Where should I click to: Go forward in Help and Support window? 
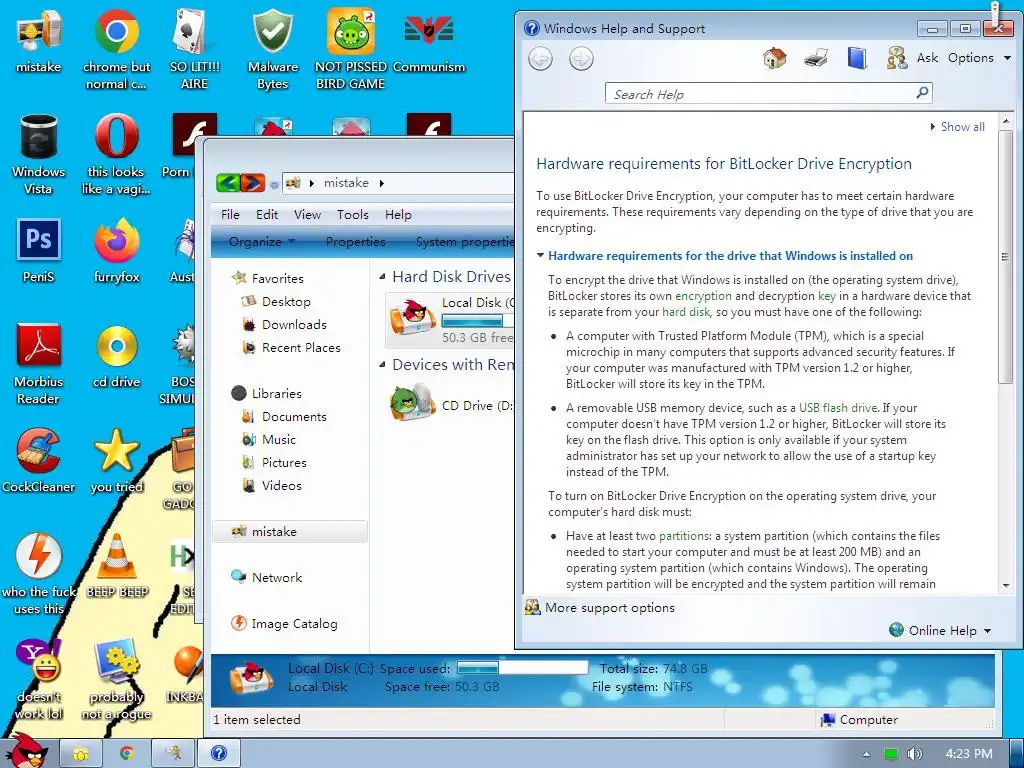581,59
